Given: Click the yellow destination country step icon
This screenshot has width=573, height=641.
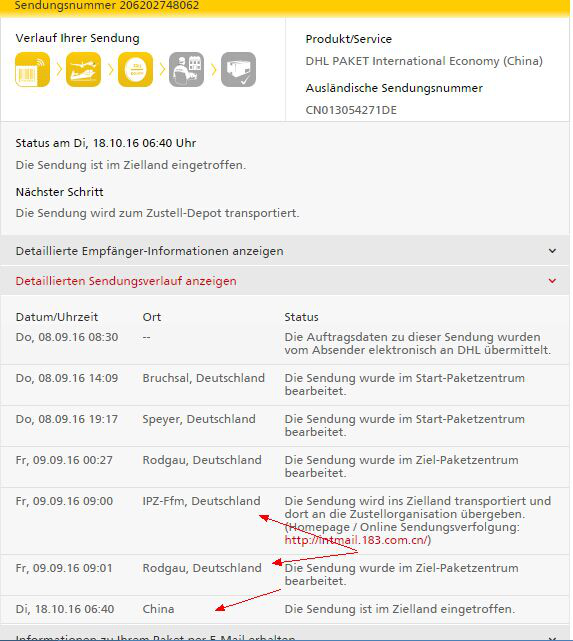Looking at the screenshot, I should click(x=135, y=69).
